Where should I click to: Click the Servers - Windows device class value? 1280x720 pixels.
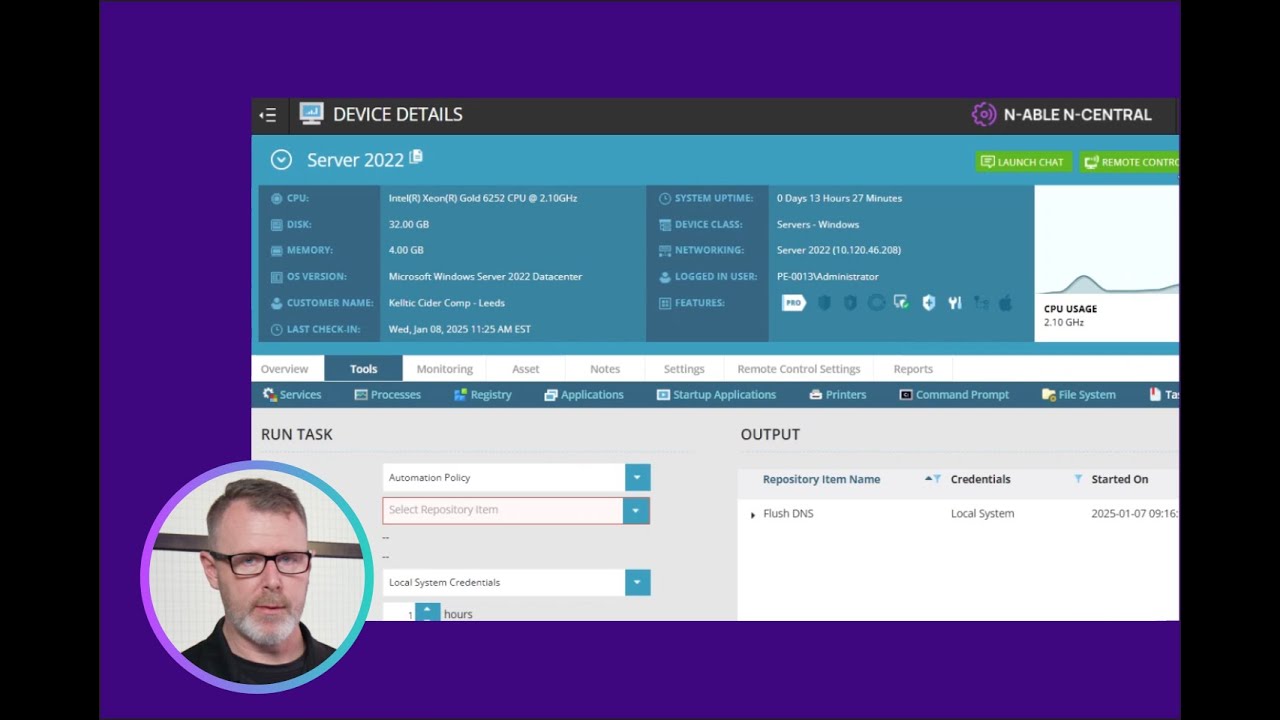(x=818, y=225)
